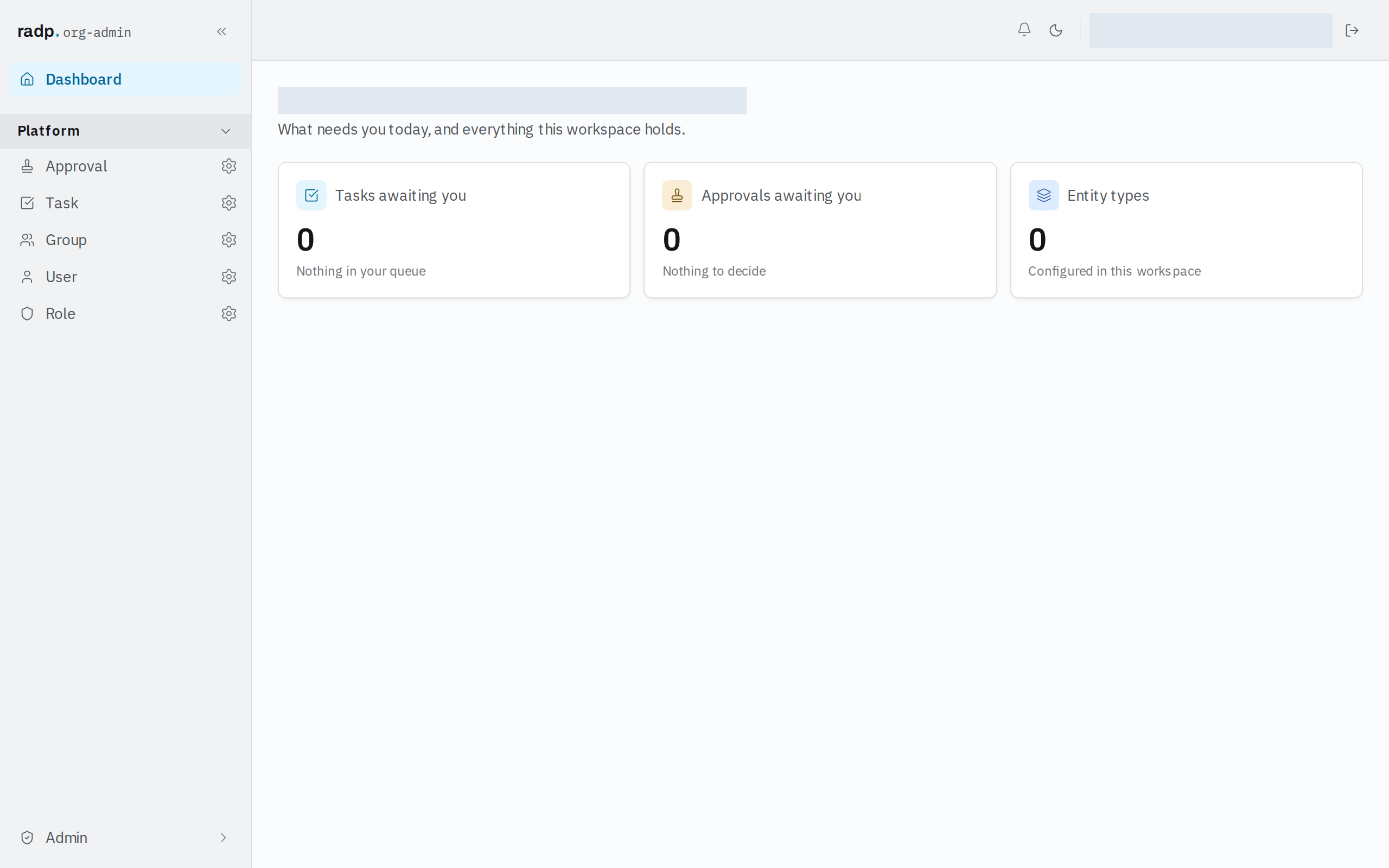The image size is (1389, 868).
Task: Click the page title placeholder bar
Action: 512,100
